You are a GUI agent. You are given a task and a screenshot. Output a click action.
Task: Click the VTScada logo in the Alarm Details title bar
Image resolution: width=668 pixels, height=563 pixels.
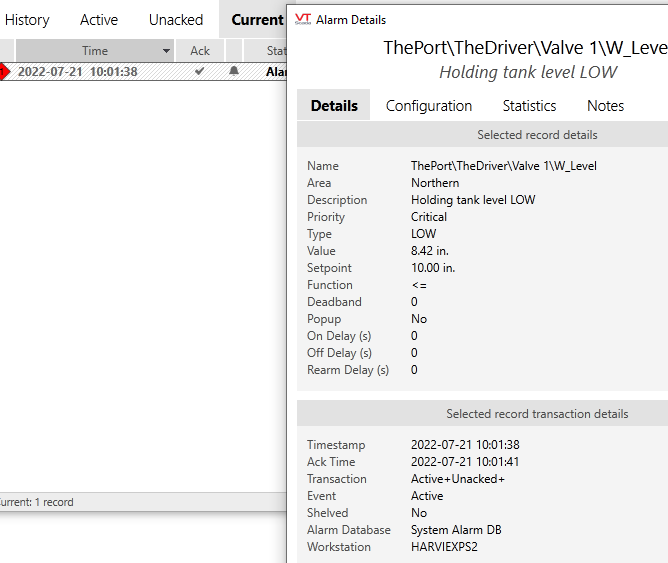[x=304, y=19]
